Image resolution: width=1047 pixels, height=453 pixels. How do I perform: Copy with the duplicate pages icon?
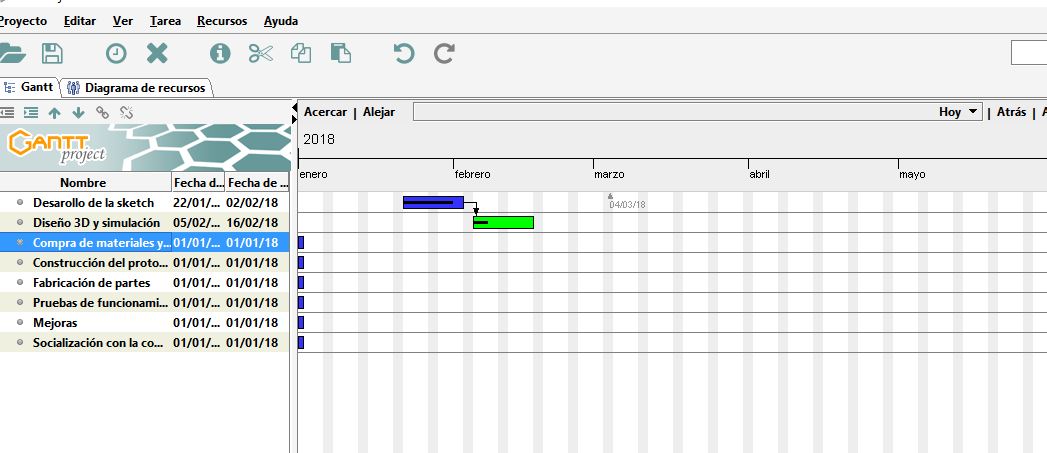(300, 53)
